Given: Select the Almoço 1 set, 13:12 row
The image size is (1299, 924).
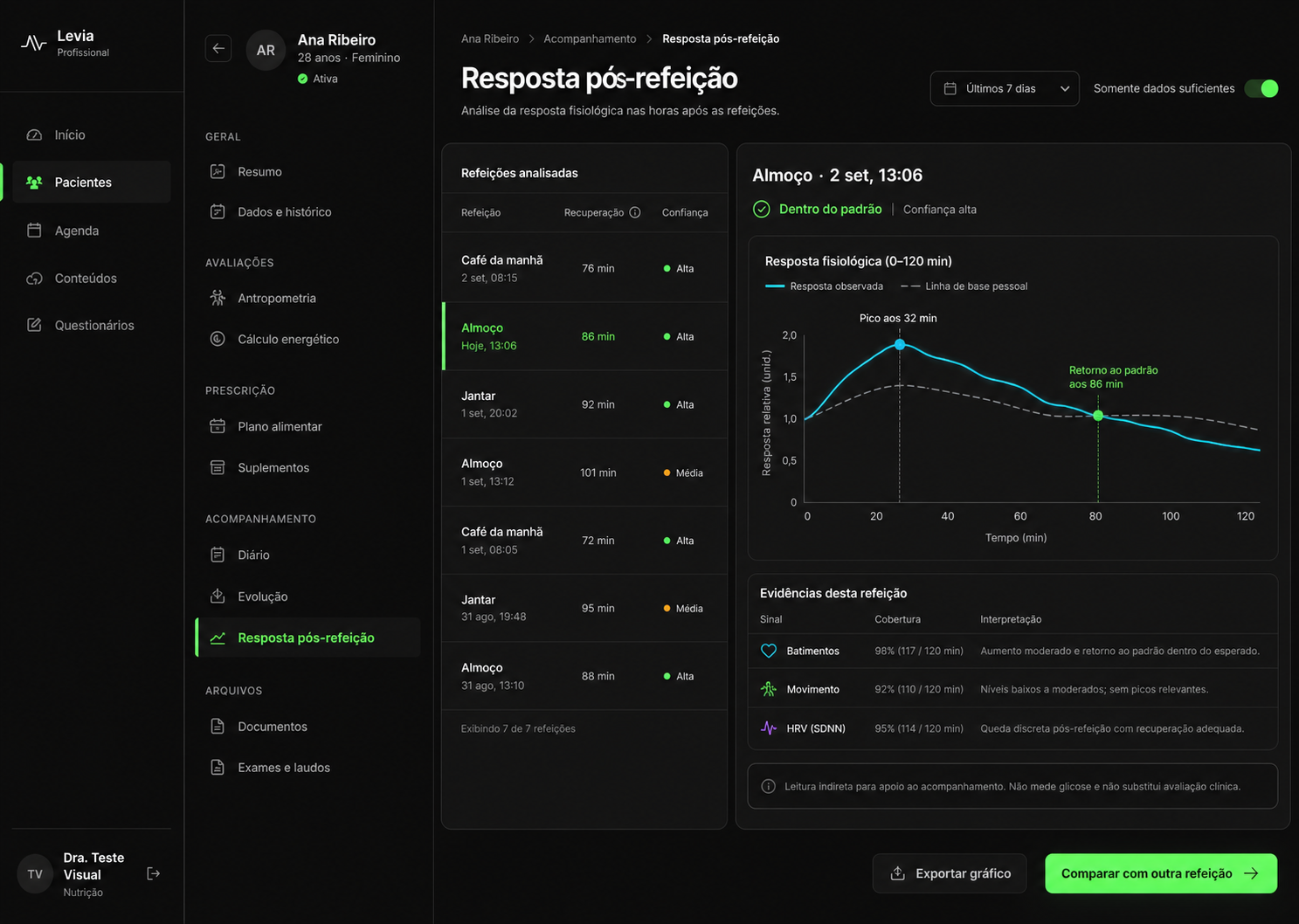Looking at the screenshot, I should coord(584,472).
